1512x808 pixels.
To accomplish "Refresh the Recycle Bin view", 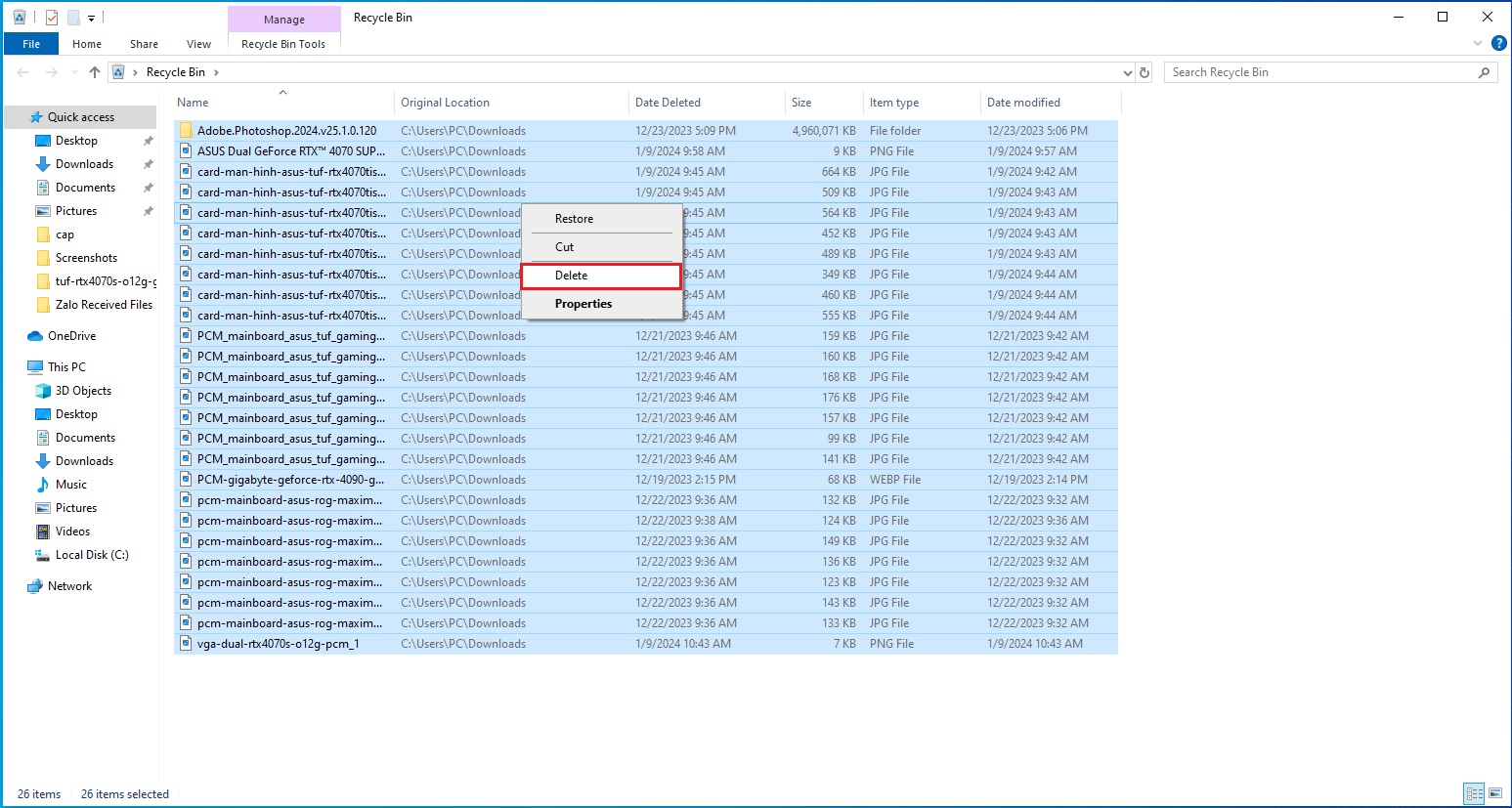I will tap(1145, 72).
